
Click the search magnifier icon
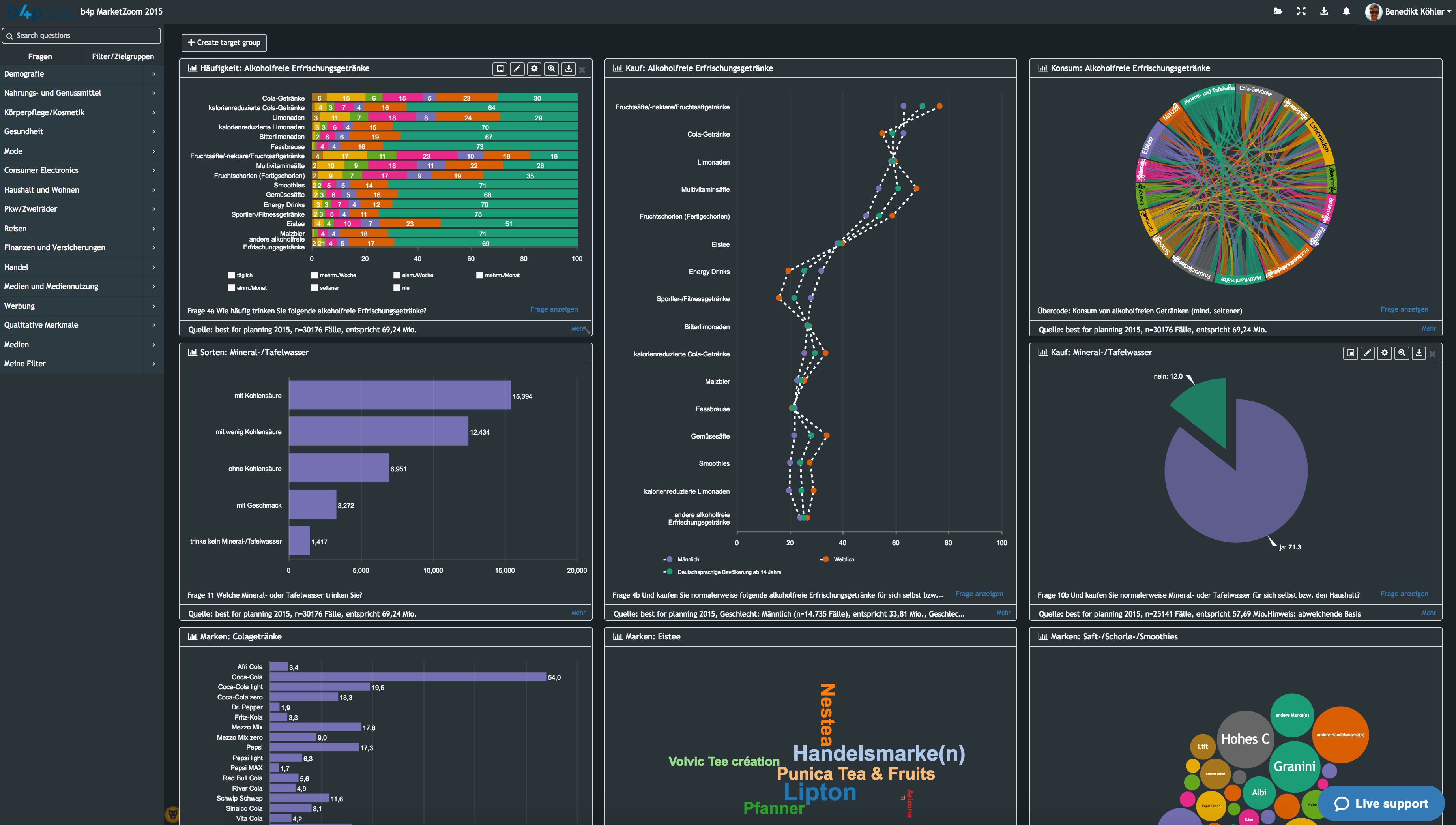coord(9,36)
